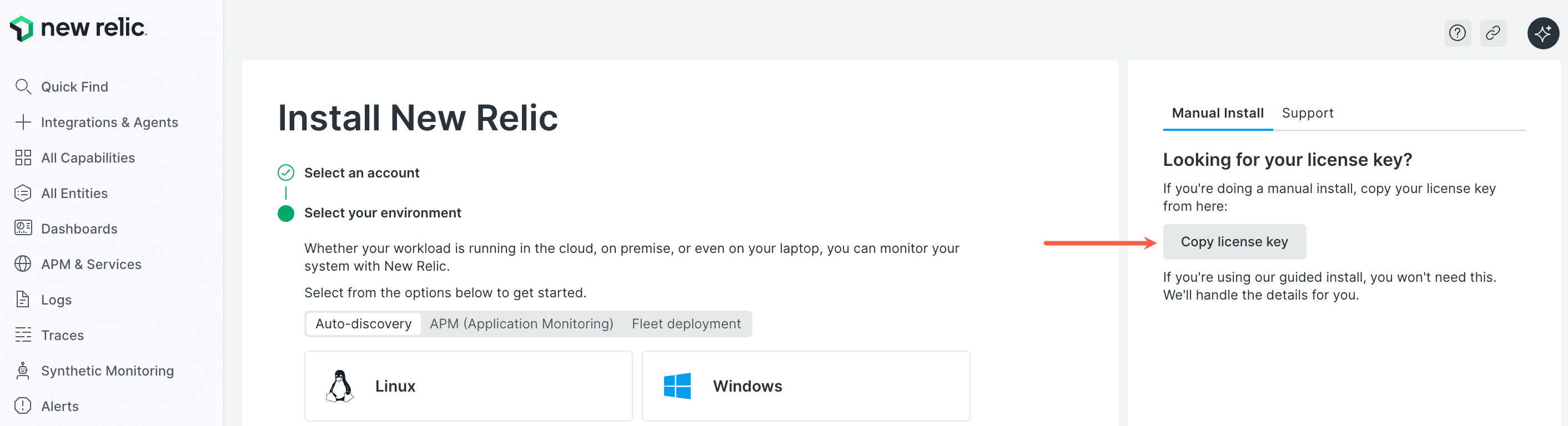Click the help question mark icon

1457,33
